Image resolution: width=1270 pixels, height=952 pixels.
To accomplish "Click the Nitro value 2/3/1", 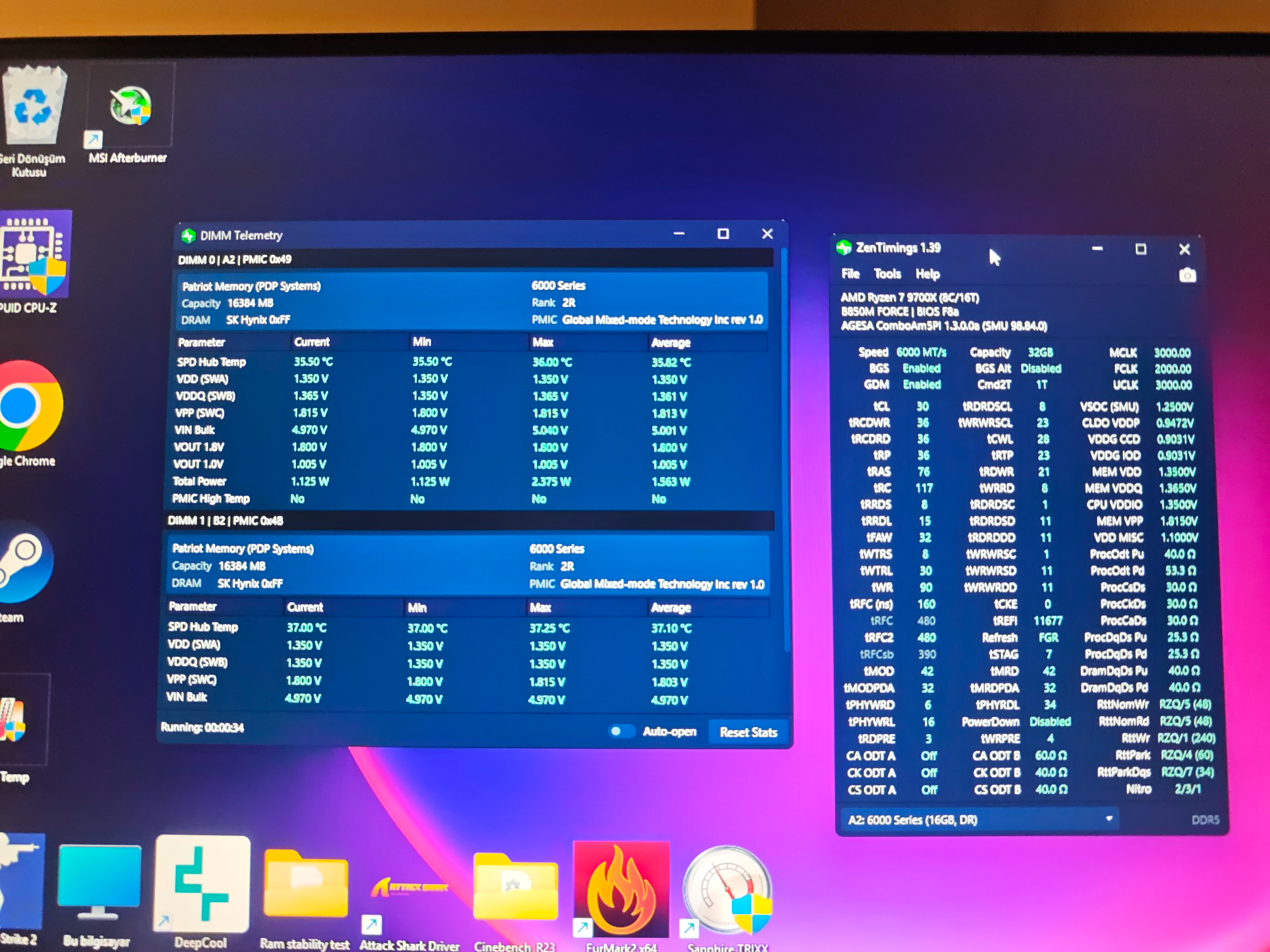I will 1188,789.
